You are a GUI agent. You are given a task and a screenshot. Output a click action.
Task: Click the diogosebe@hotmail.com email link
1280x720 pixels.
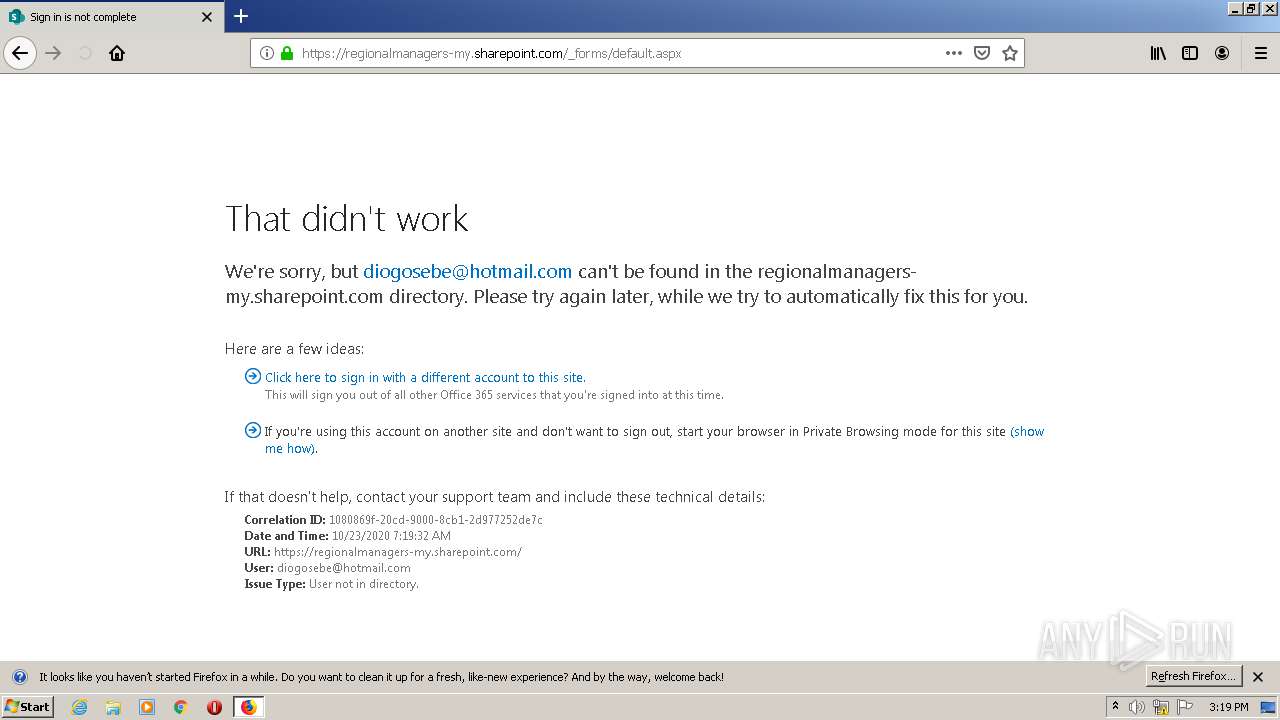(467, 271)
